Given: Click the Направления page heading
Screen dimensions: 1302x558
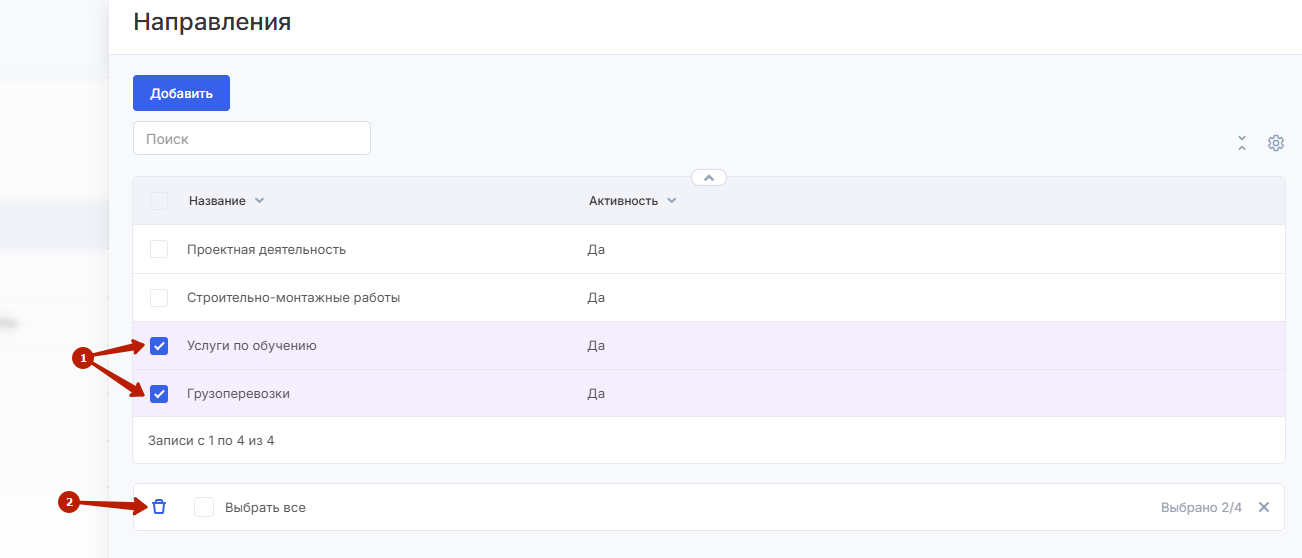Looking at the screenshot, I should click(212, 21).
